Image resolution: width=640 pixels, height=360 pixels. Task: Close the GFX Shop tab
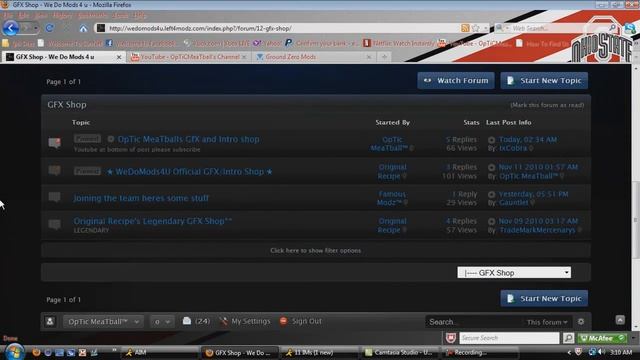[119, 57]
